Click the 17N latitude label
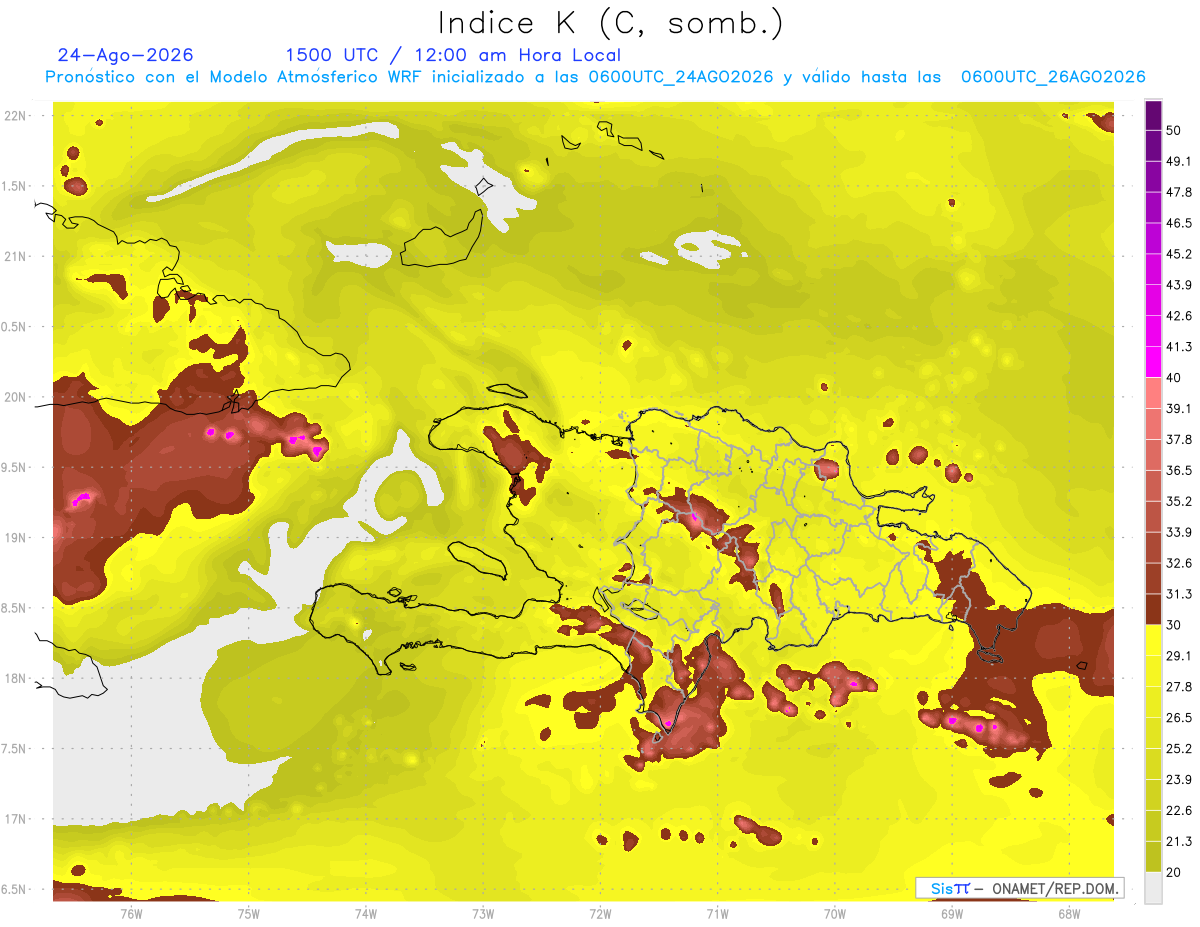The height and width of the screenshot is (927, 1200). [16, 819]
